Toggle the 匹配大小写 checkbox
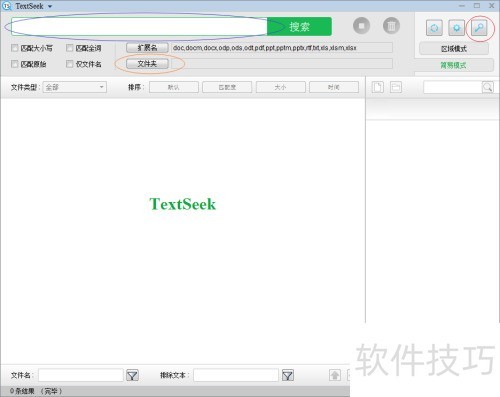 coord(14,48)
